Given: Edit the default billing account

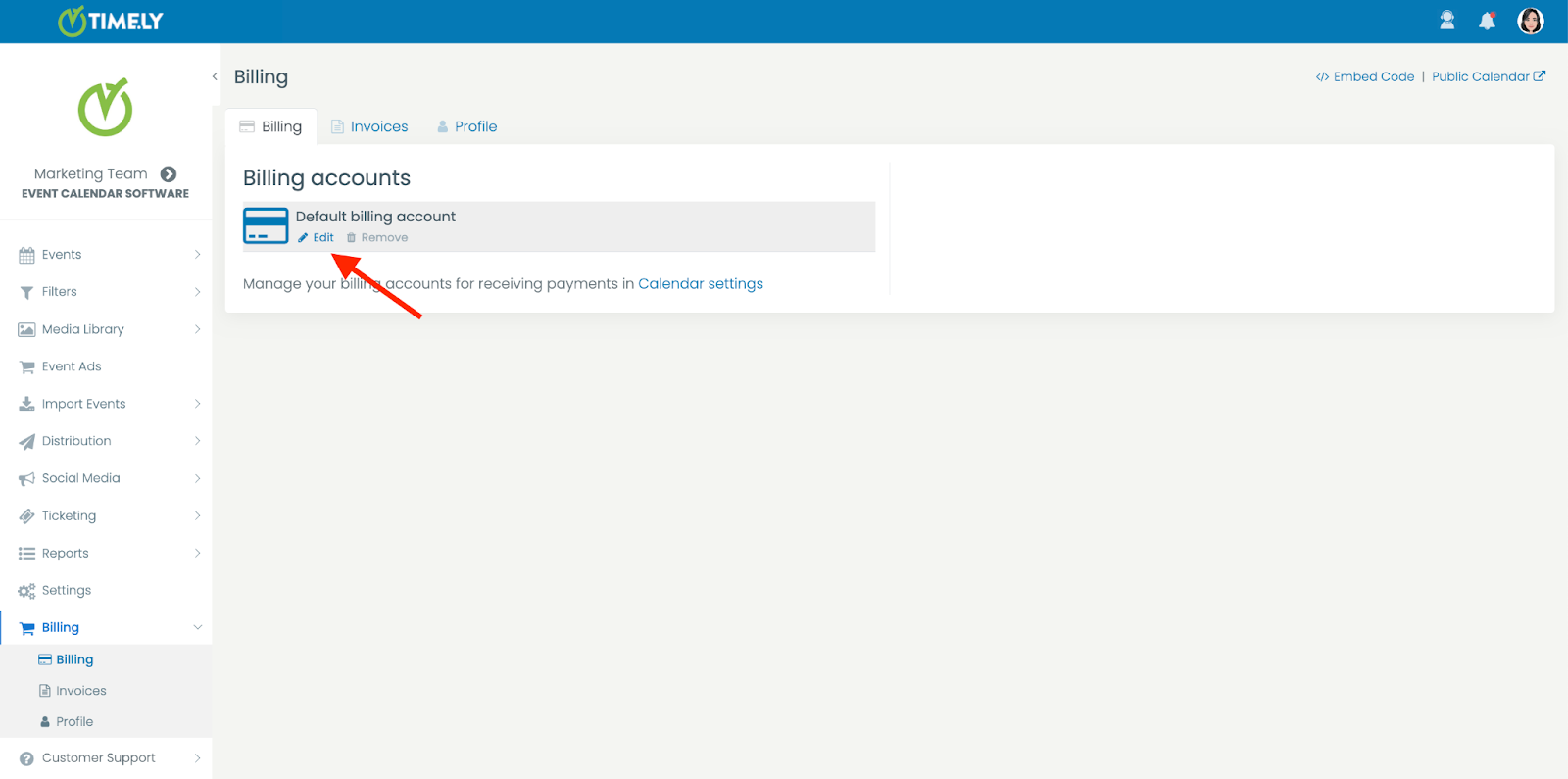Looking at the screenshot, I should click(317, 238).
